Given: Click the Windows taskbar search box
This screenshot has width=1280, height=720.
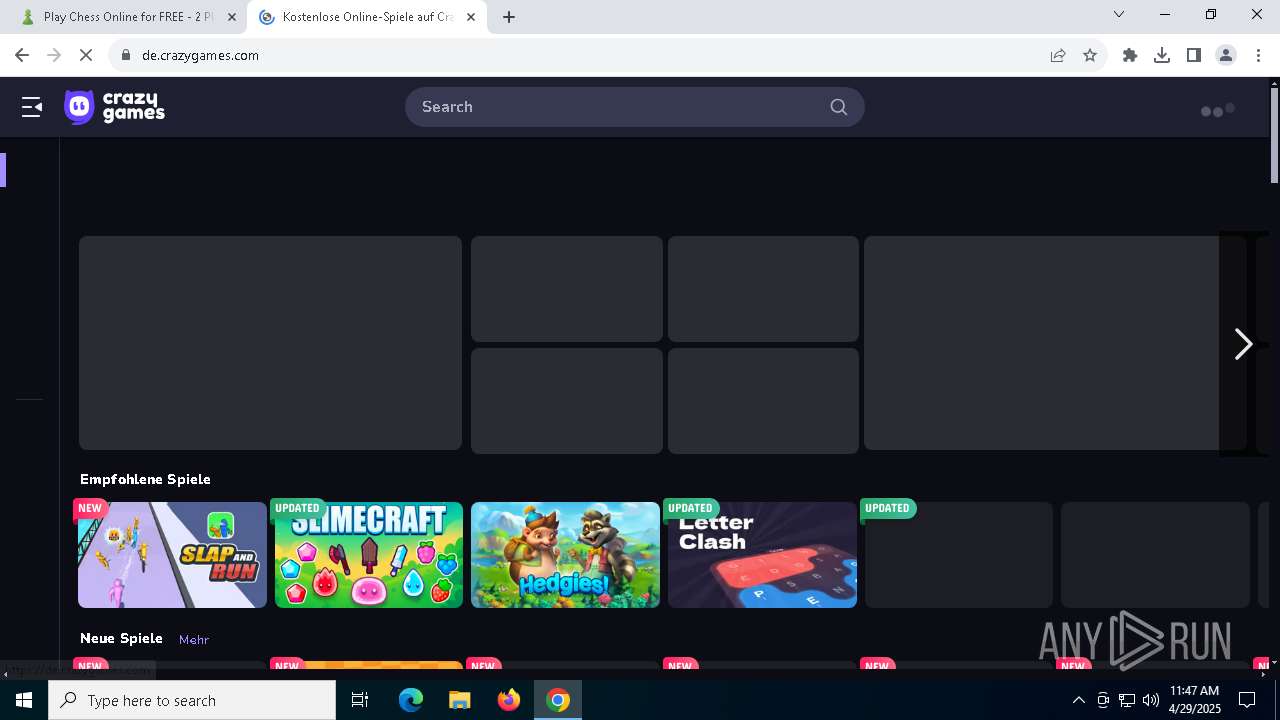Looking at the screenshot, I should pos(192,700).
